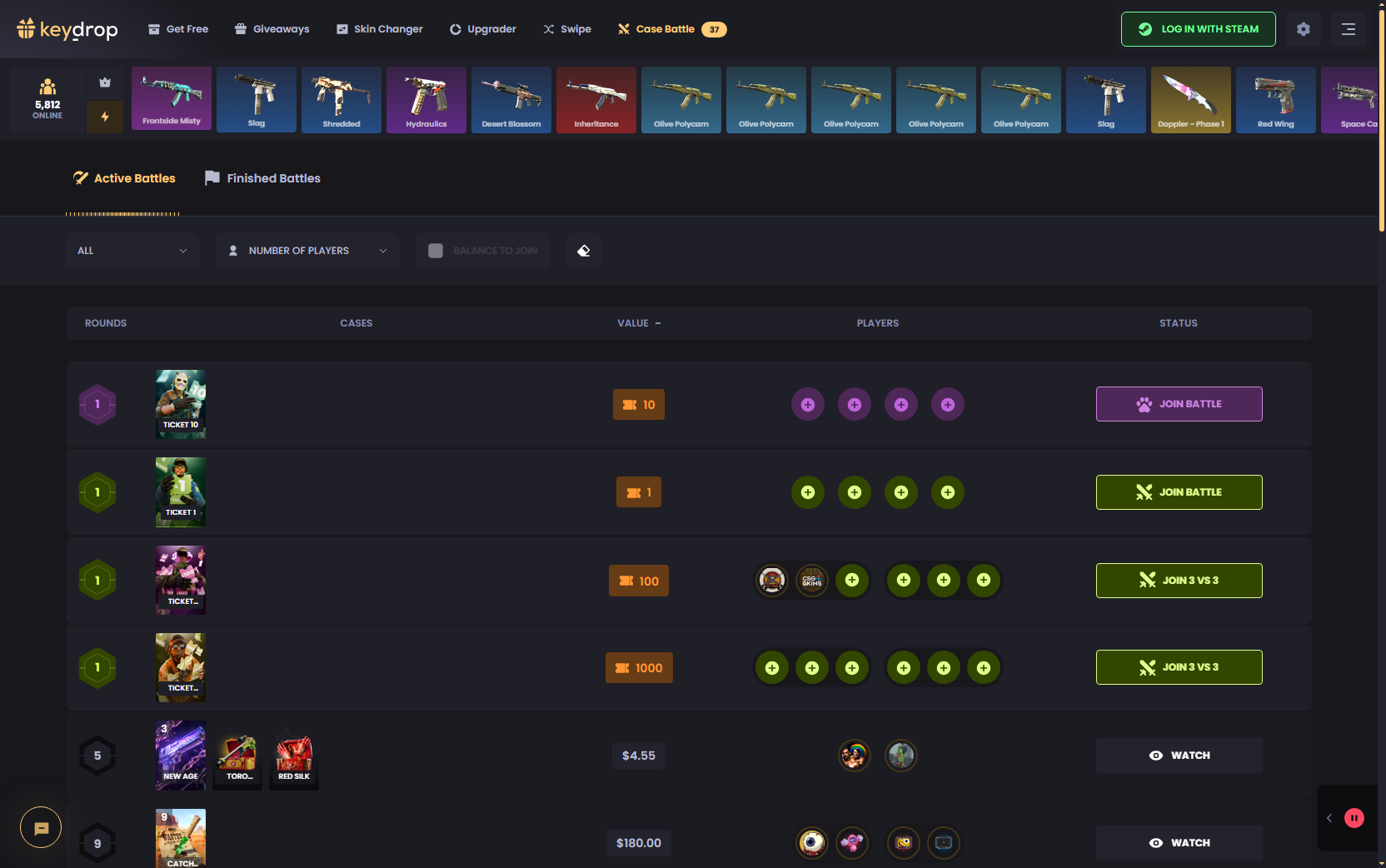Click first plus slot in the 1000-ticket battle

(x=772, y=668)
